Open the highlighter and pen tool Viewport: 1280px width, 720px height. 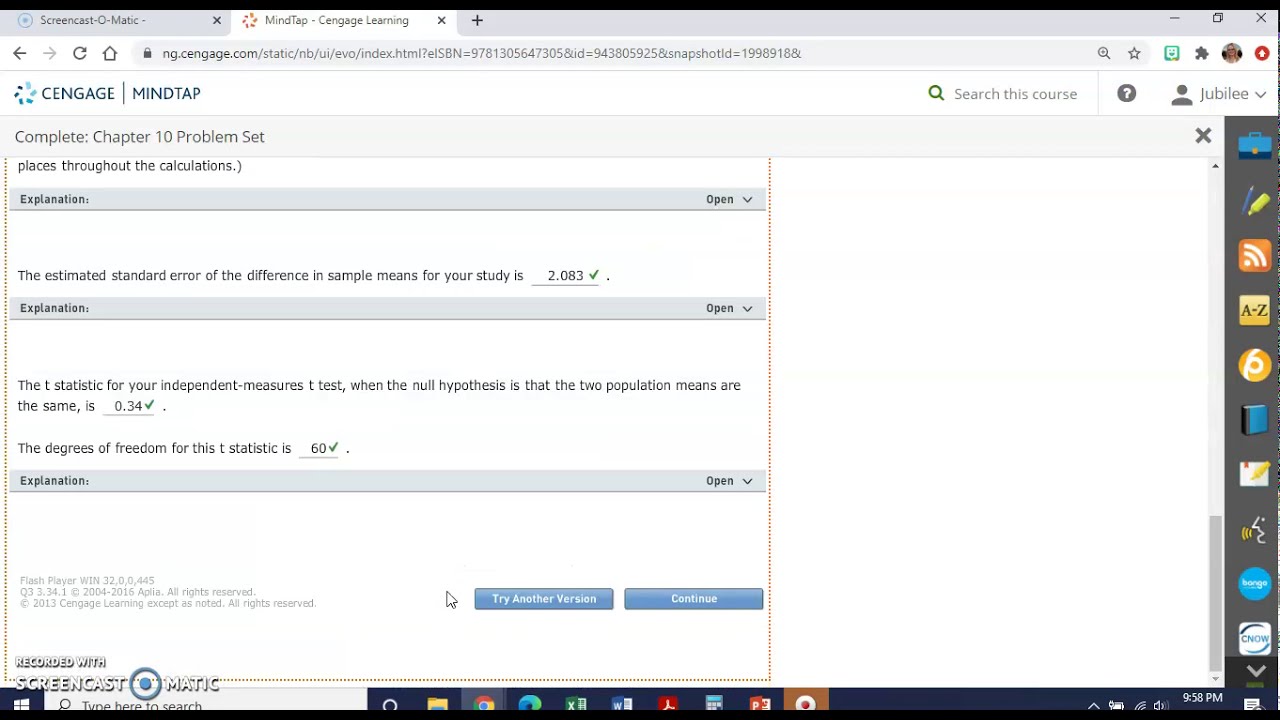[1254, 201]
